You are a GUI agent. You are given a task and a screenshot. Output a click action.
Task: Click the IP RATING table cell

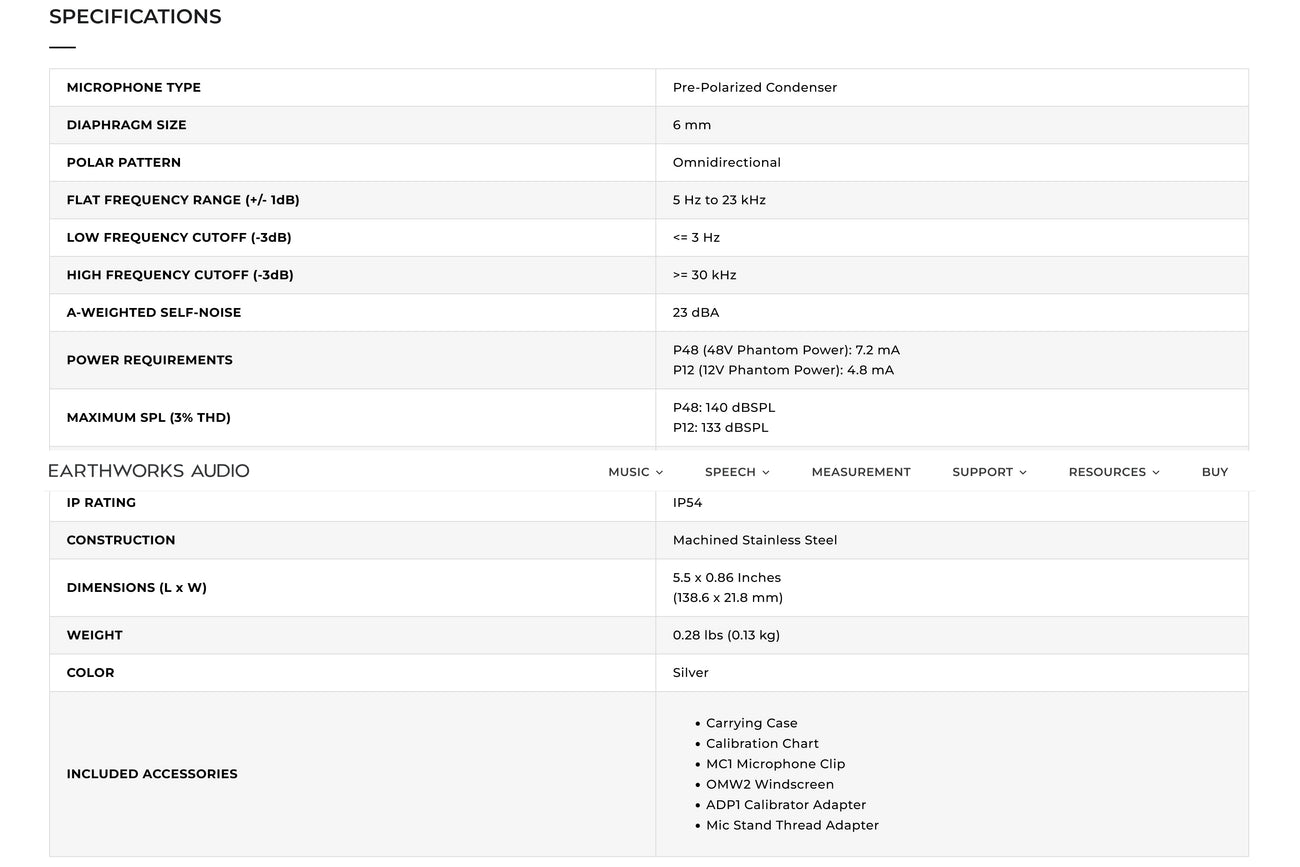coord(101,503)
